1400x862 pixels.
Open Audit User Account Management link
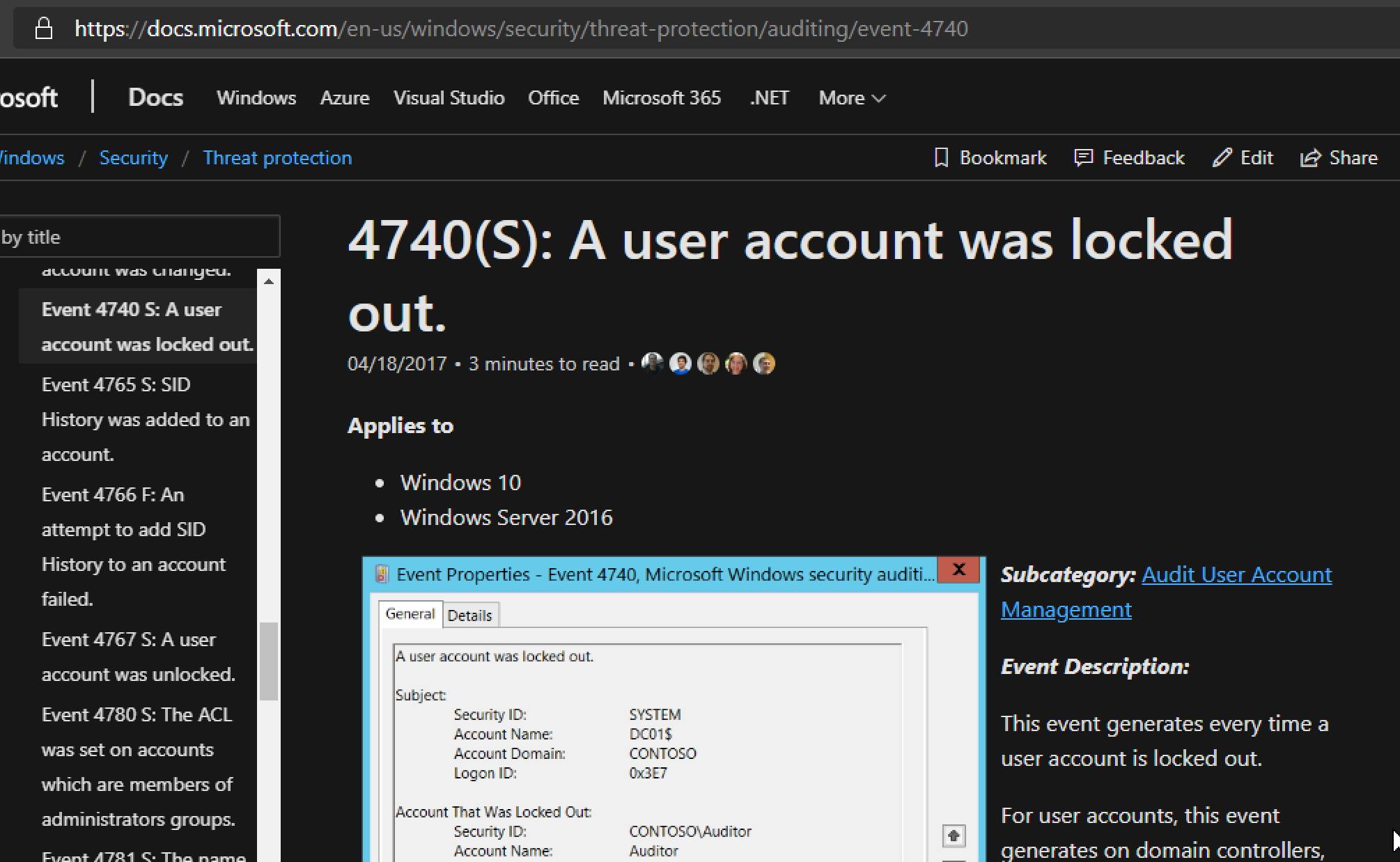point(1166,592)
